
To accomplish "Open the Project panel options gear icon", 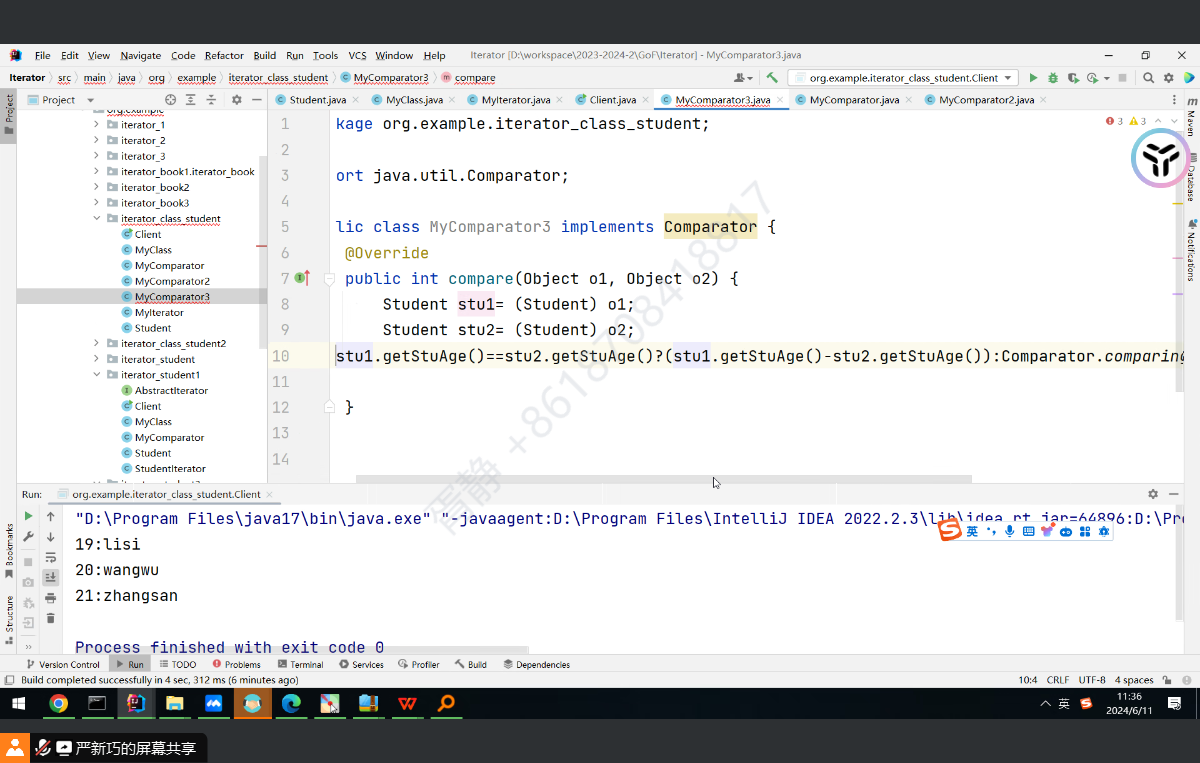I will [236, 100].
